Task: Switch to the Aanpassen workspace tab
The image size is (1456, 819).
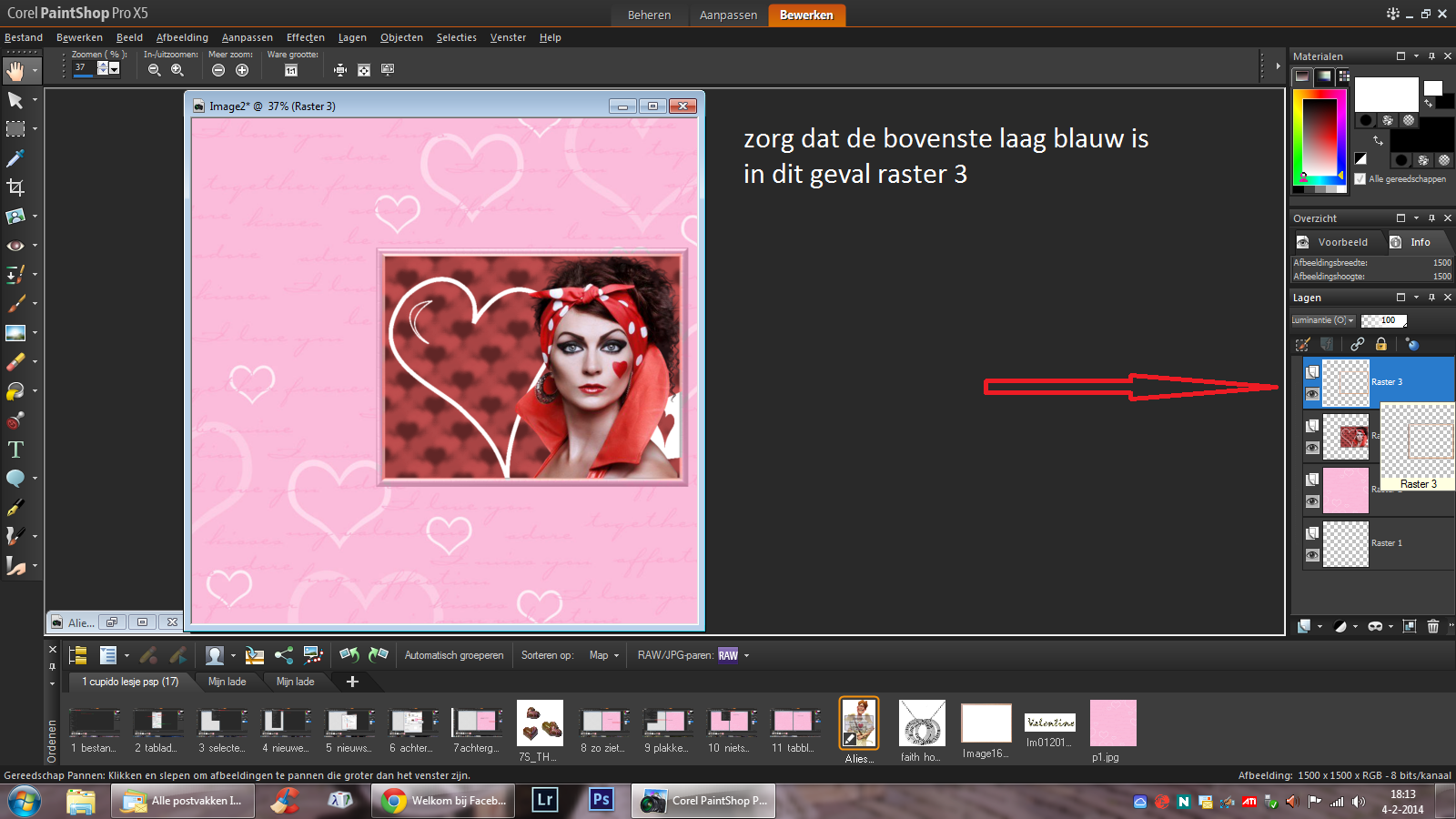Action: point(728,15)
